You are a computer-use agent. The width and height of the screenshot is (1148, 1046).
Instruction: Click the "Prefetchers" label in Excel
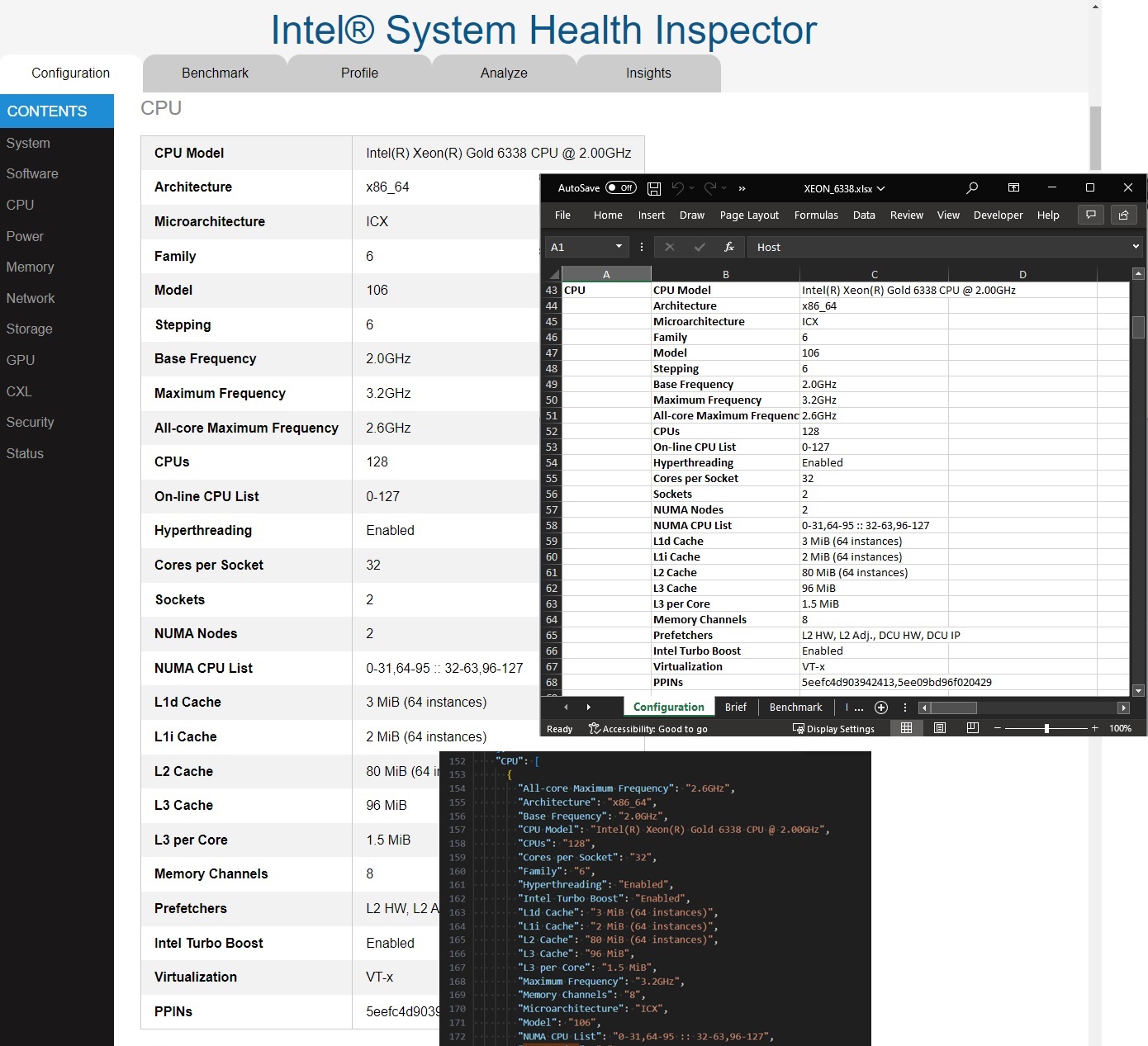click(683, 636)
